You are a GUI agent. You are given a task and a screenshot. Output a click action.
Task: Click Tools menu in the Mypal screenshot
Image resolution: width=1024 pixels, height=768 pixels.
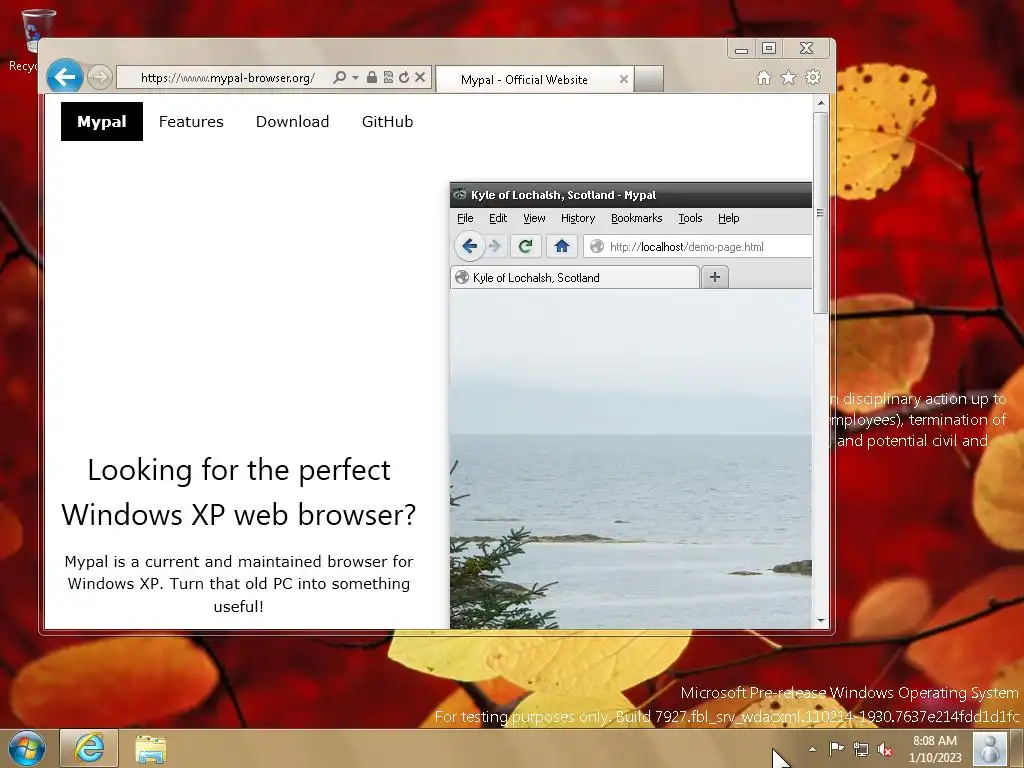(x=690, y=218)
